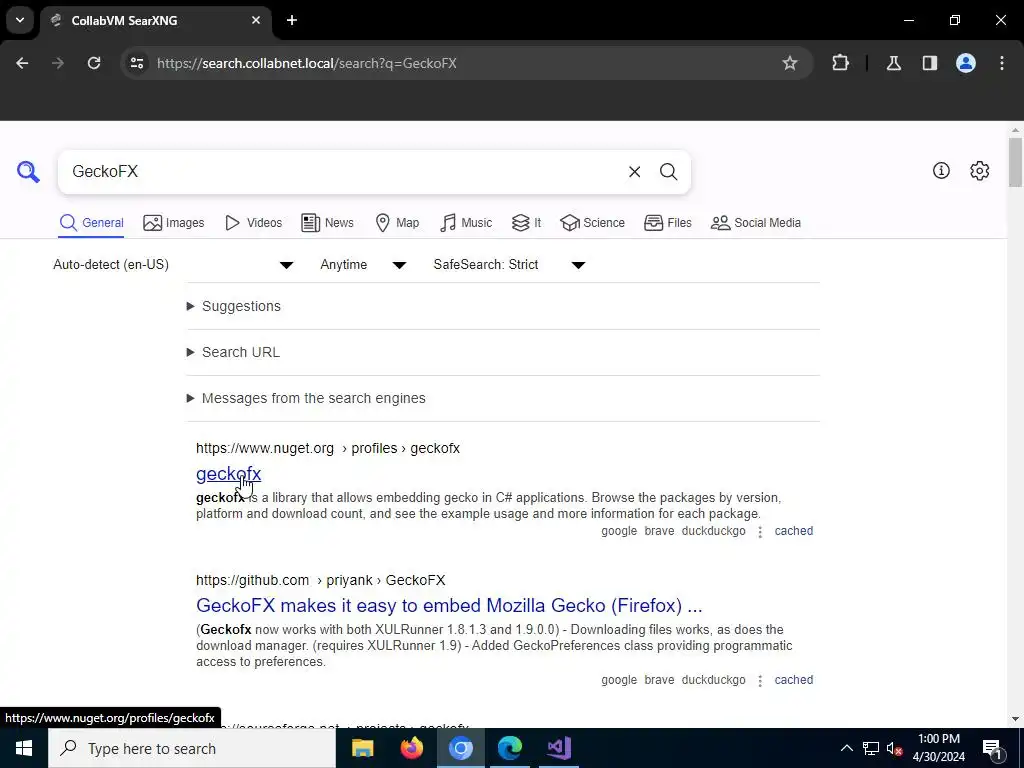Open the geckofx nuget result link
Viewport: 1024px width, 768px height.
point(229,473)
